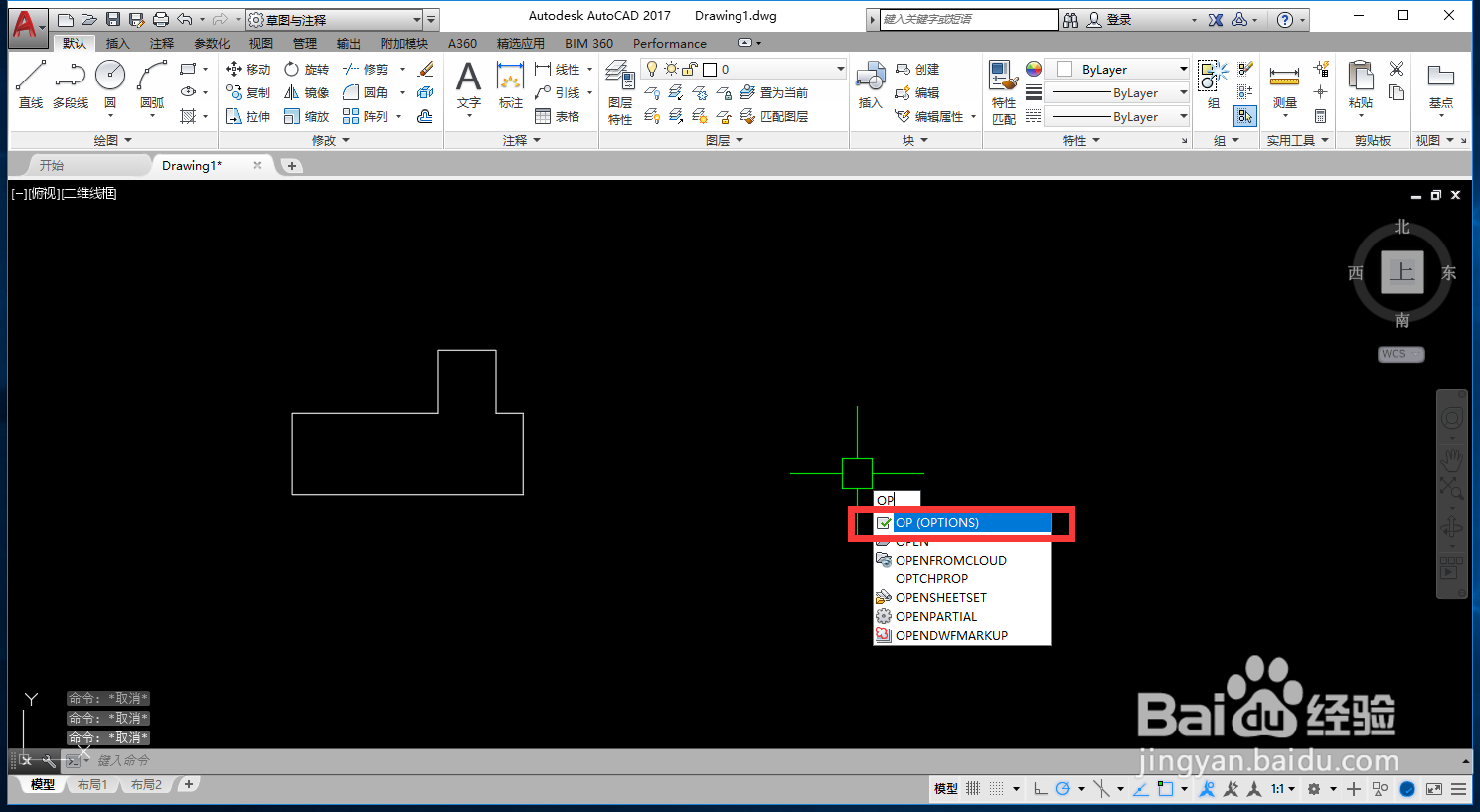Click the search box 键入关键字或短语

(968, 19)
